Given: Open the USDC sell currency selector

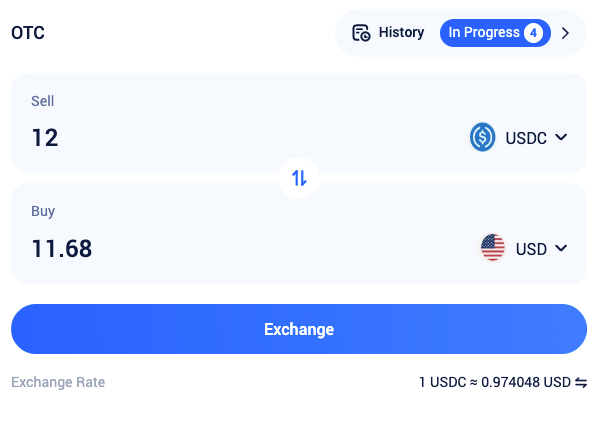Looking at the screenshot, I should 518,137.
